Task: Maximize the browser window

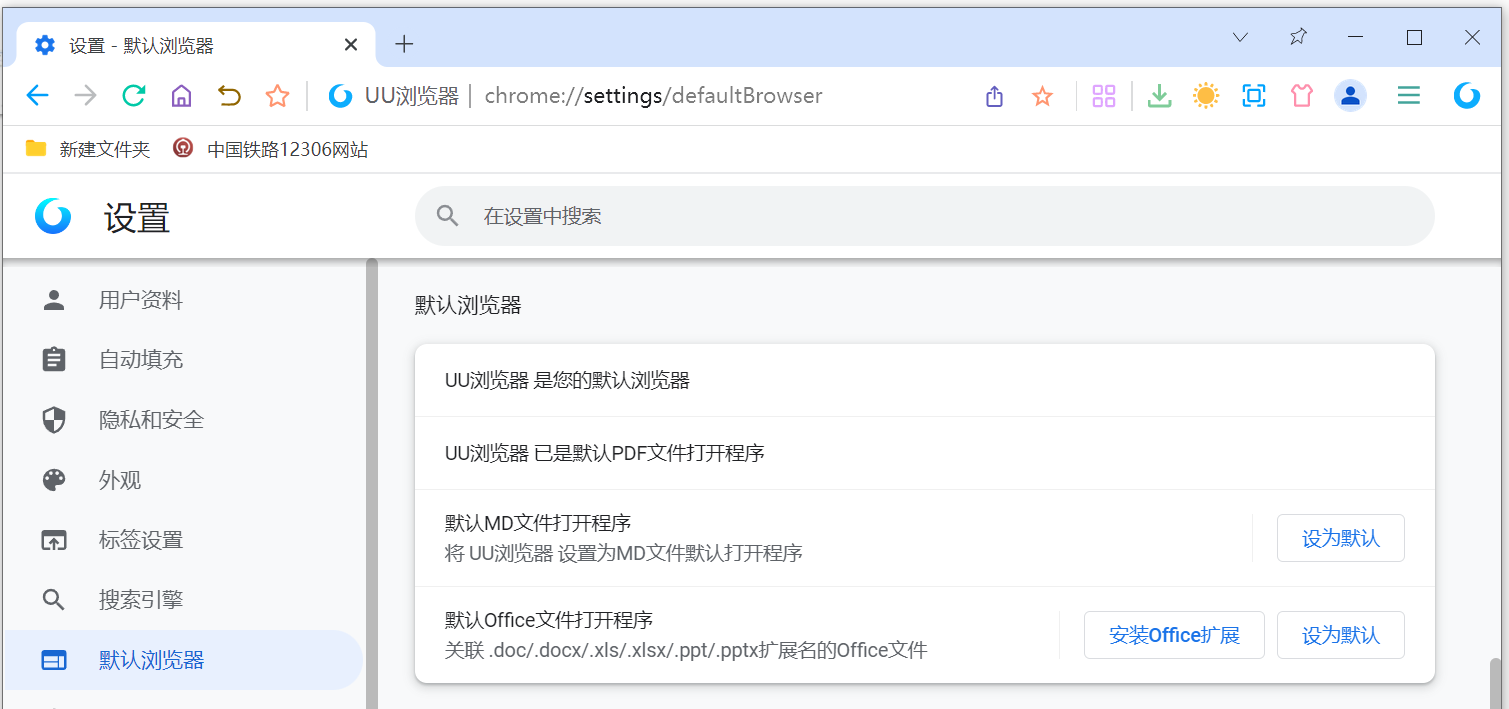Action: point(1414,37)
